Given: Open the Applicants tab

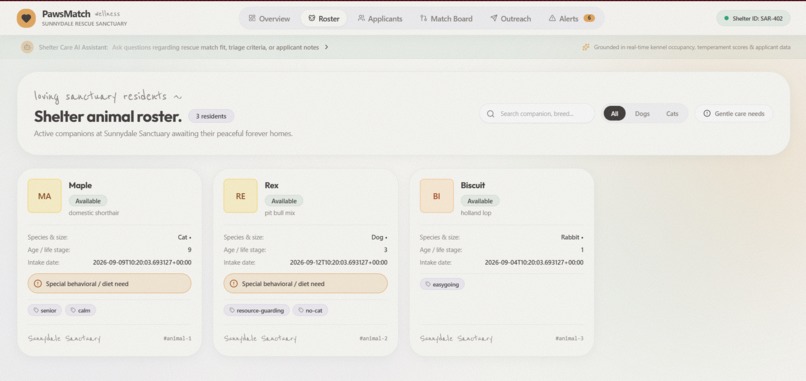Looking at the screenshot, I should (380, 19).
